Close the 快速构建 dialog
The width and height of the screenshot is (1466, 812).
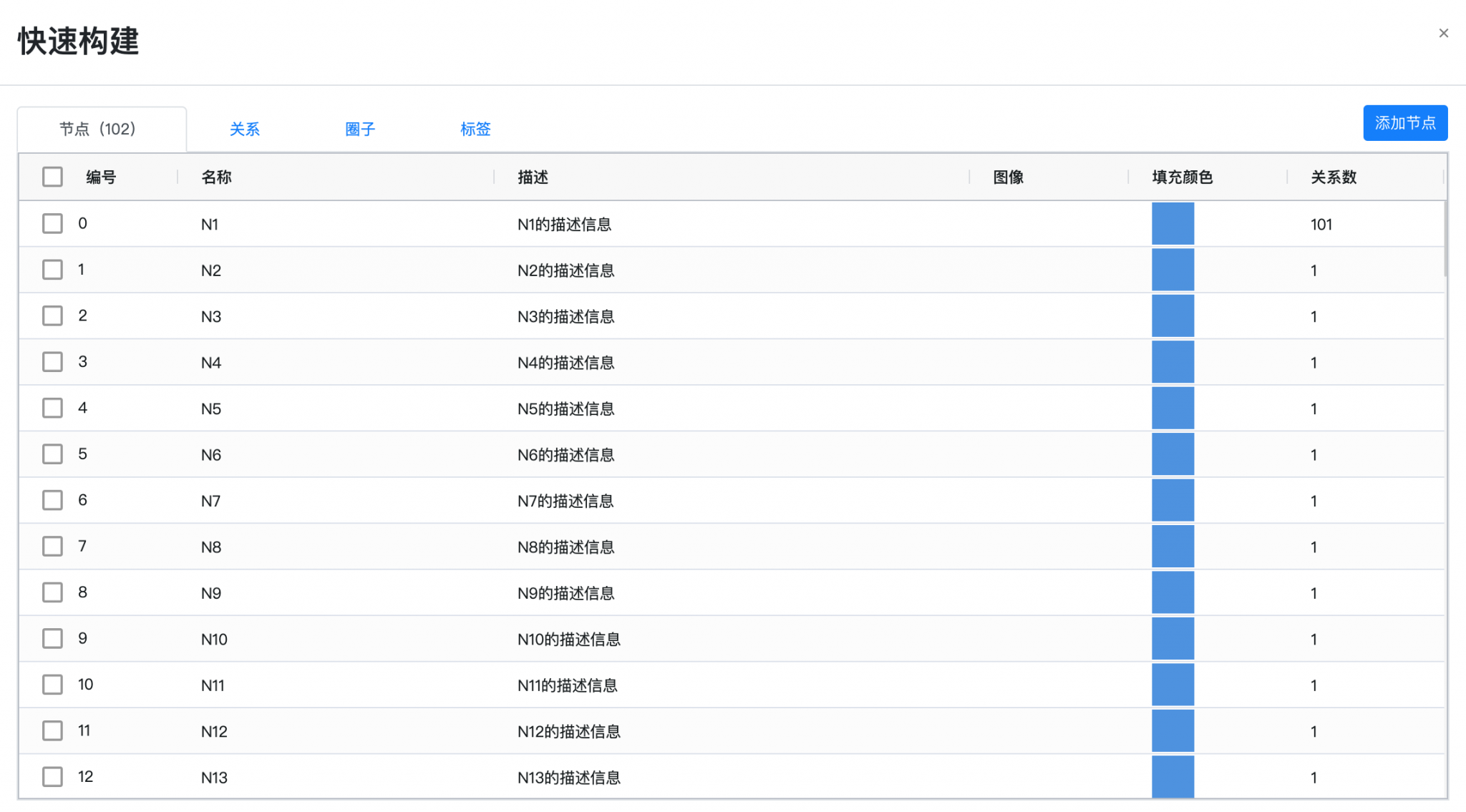1443,34
